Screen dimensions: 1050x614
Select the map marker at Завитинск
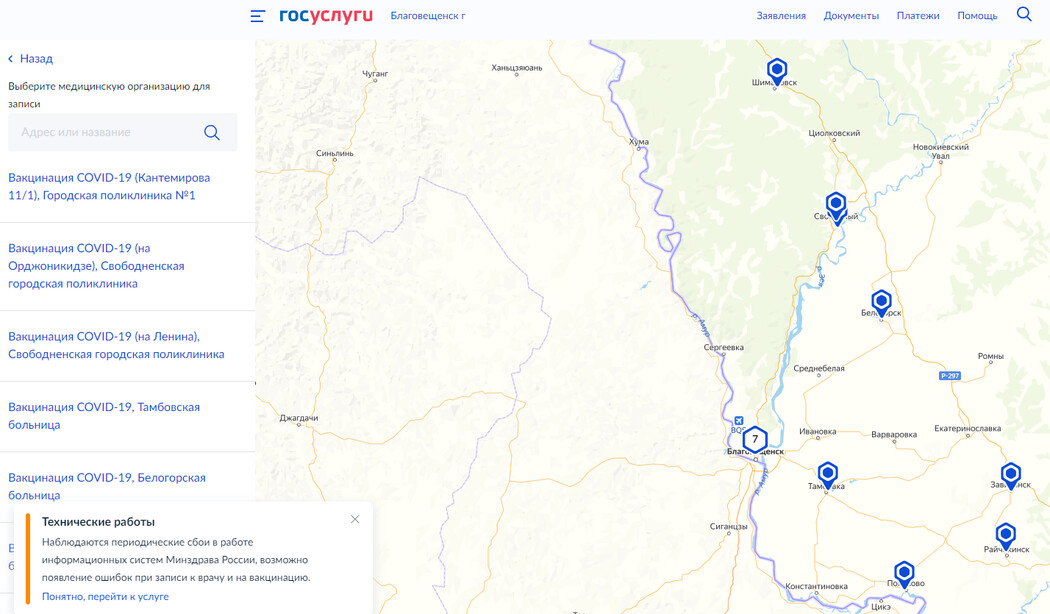pos(1010,476)
